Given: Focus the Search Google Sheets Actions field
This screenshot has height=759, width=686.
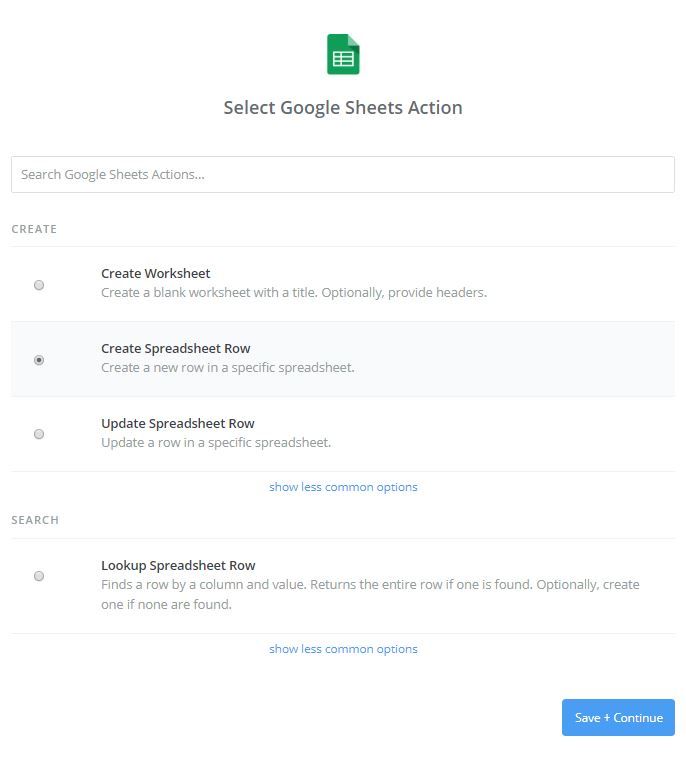Looking at the screenshot, I should pyautogui.click(x=343, y=174).
